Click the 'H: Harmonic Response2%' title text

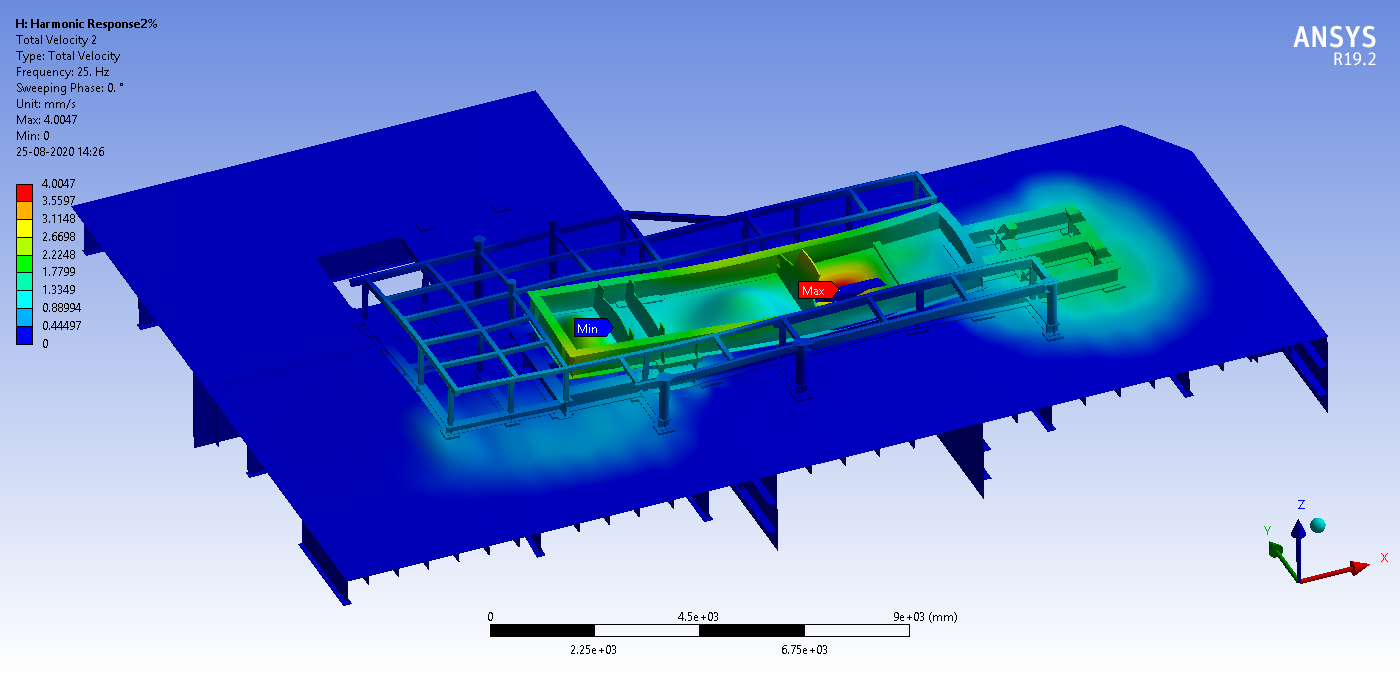coord(86,23)
